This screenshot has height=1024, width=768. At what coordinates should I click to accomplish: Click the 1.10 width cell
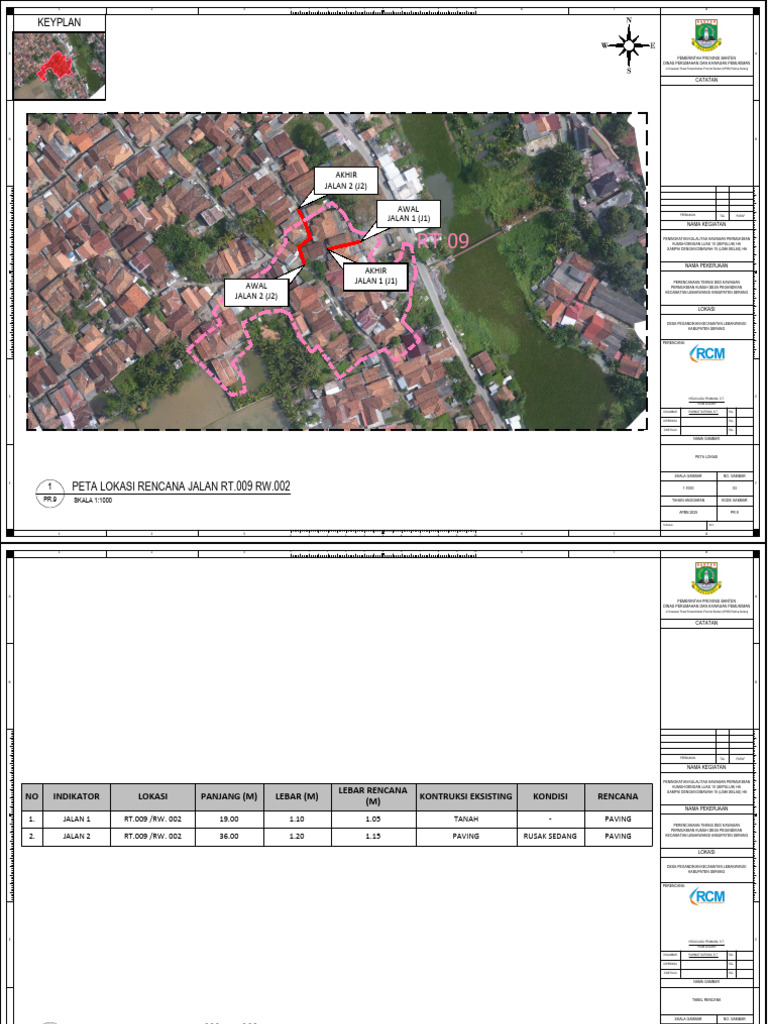click(297, 819)
